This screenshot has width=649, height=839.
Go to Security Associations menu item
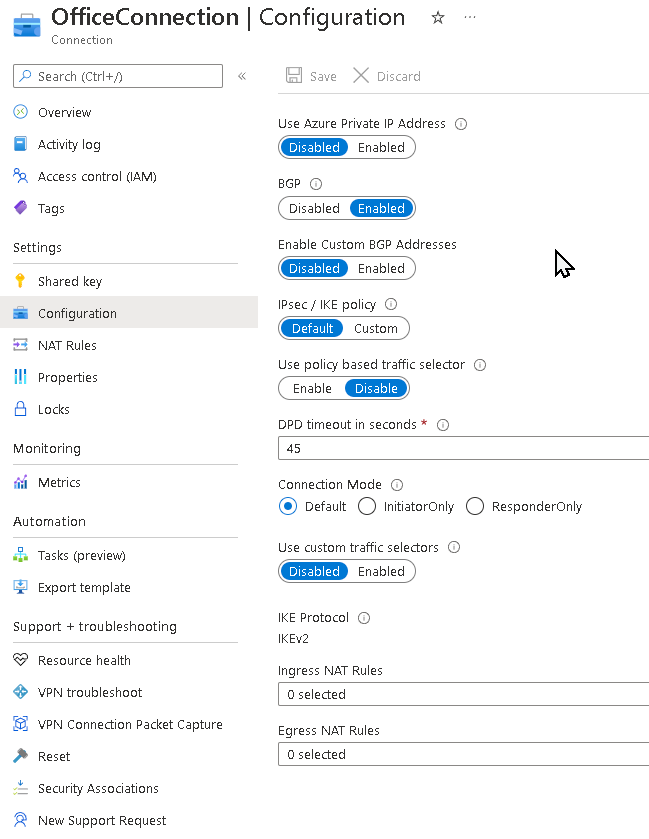pos(98,789)
